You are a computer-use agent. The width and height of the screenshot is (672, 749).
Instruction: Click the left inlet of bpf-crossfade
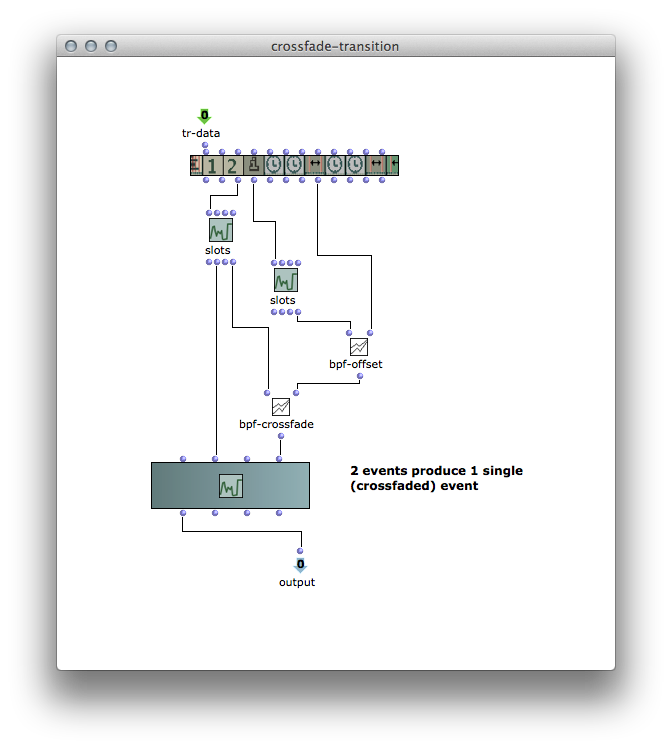tap(267, 393)
